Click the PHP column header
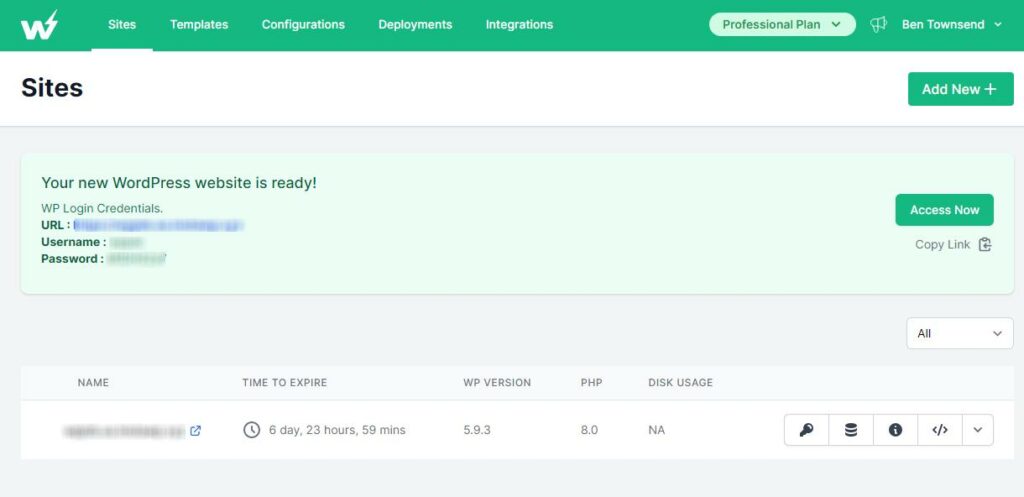1024x497 pixels. coord(591,383)
